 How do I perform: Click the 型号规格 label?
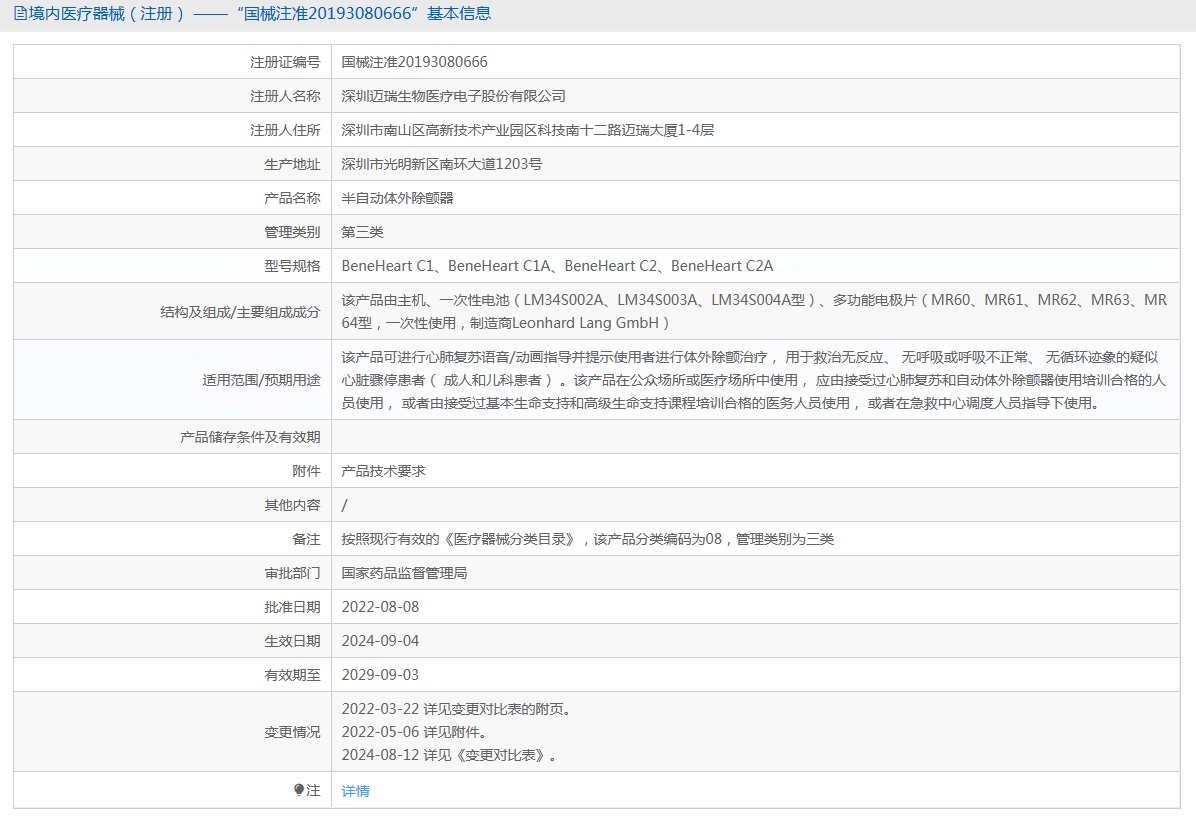(x=292, y=266)
